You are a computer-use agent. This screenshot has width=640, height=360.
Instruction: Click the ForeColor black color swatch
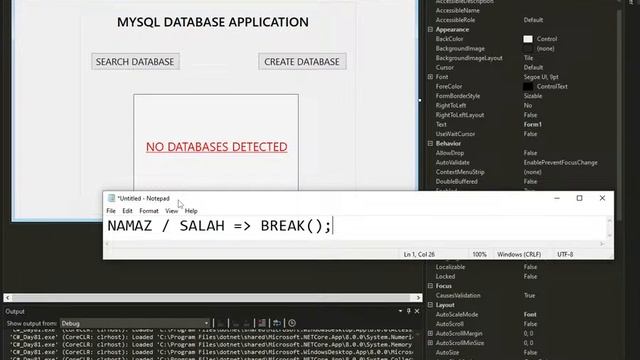pyautogui.click(x=528, y=87)
